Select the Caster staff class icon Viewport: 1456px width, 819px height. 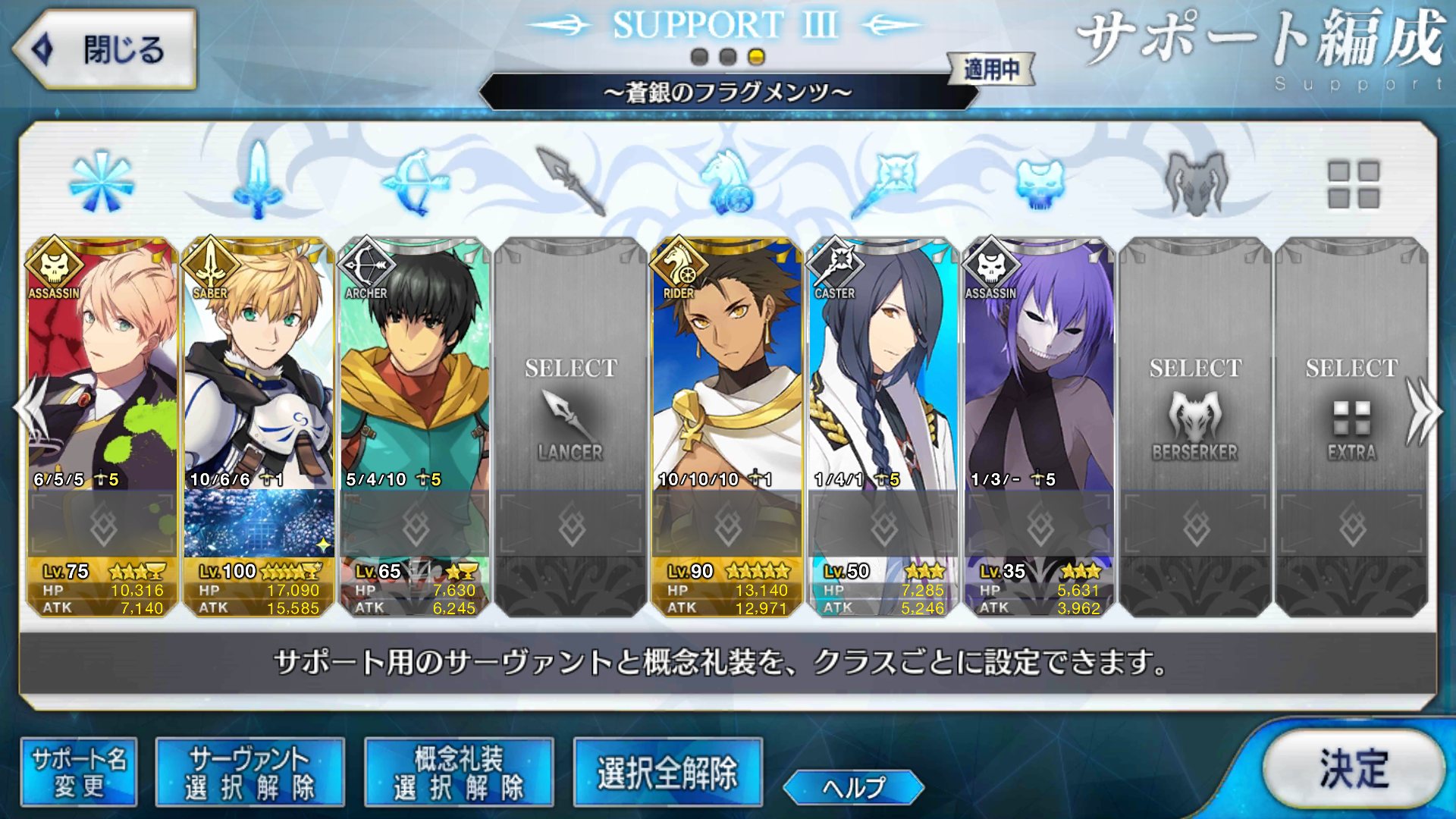[884, 182]
